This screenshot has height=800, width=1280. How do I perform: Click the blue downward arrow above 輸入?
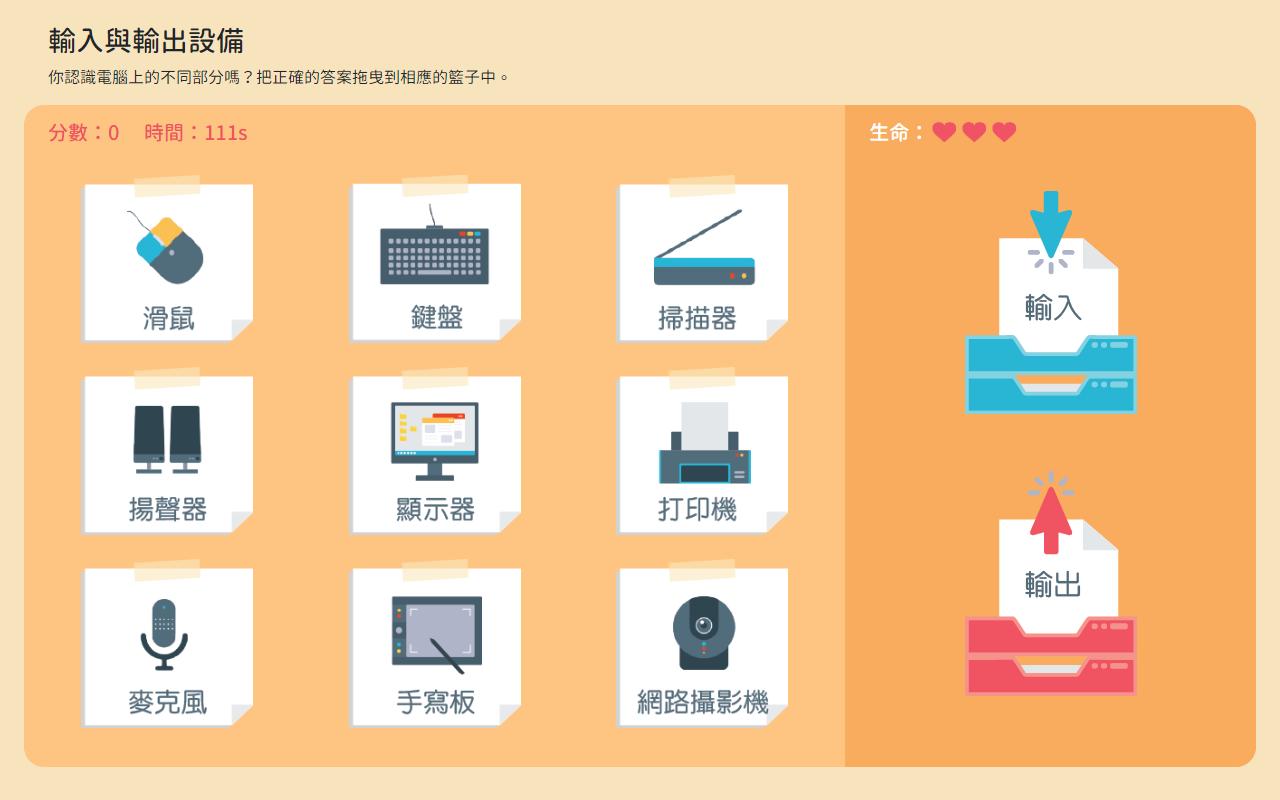point(1050,222)
